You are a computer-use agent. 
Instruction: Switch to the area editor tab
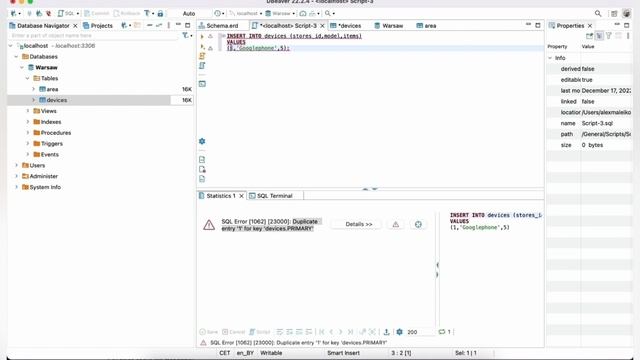427,25
